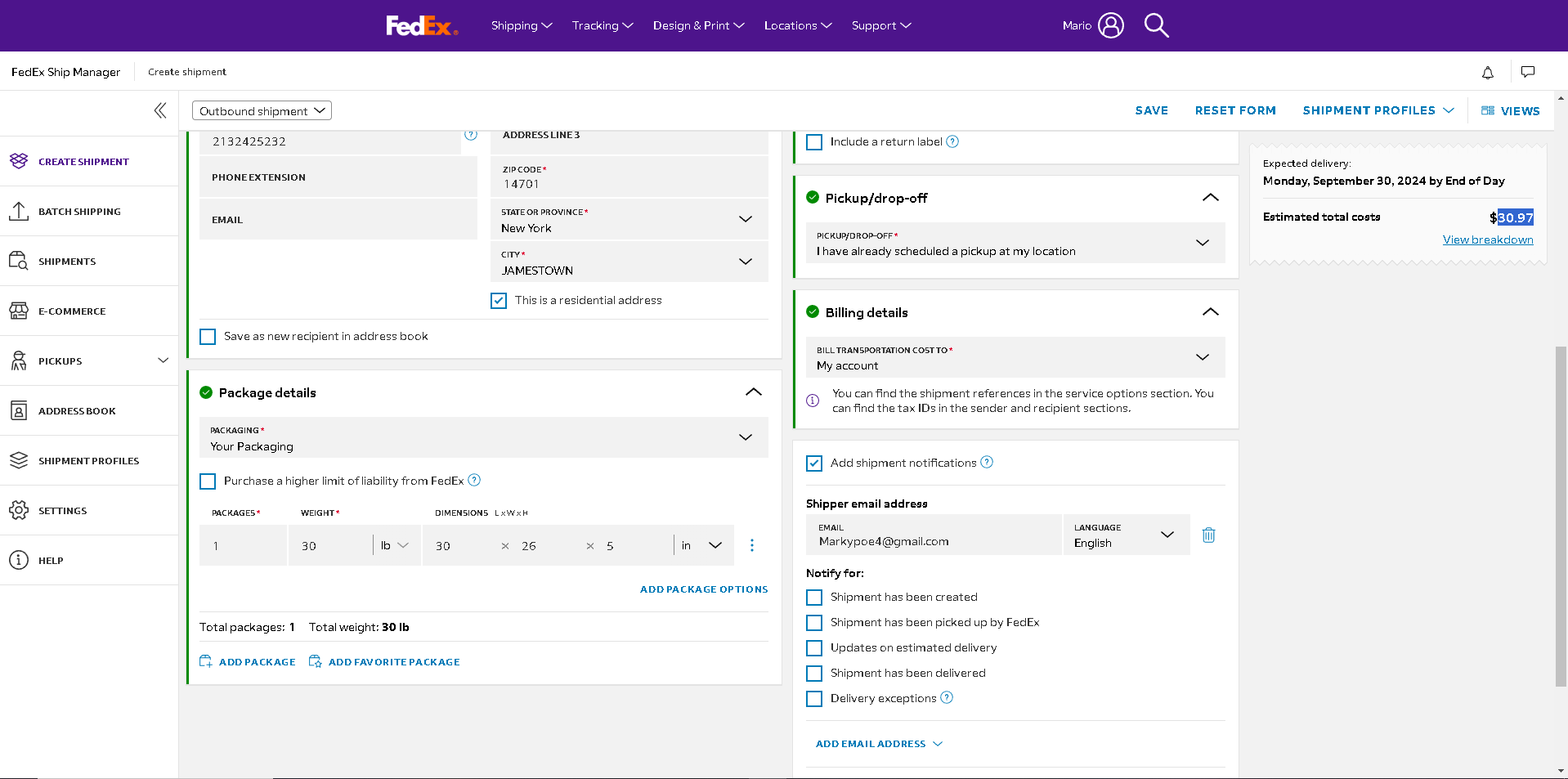Open the Support menu
The height and width of the screenshot is (779, 1568).
point(881,25)
